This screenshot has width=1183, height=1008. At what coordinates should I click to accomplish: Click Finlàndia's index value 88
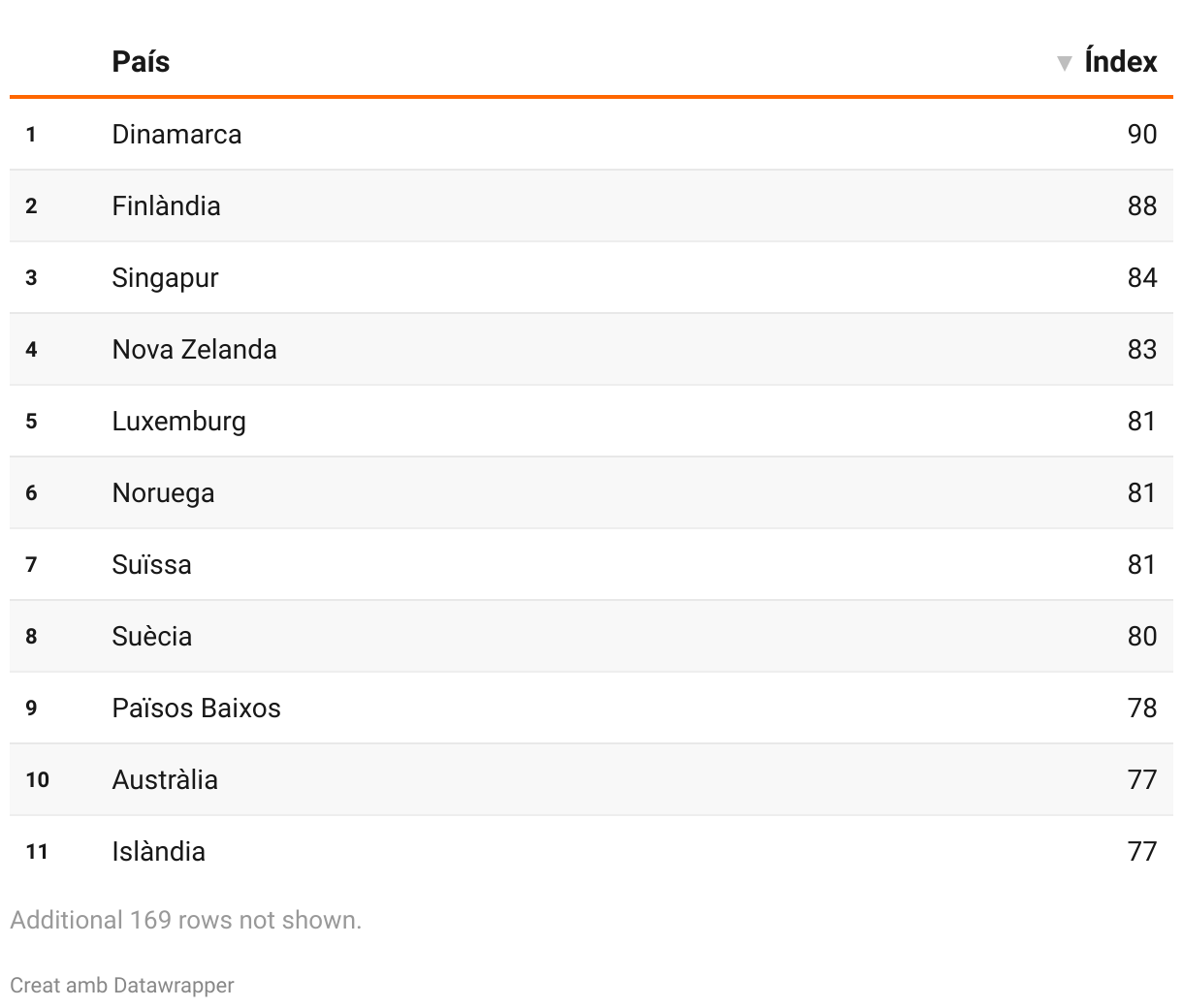[1141, 205]
